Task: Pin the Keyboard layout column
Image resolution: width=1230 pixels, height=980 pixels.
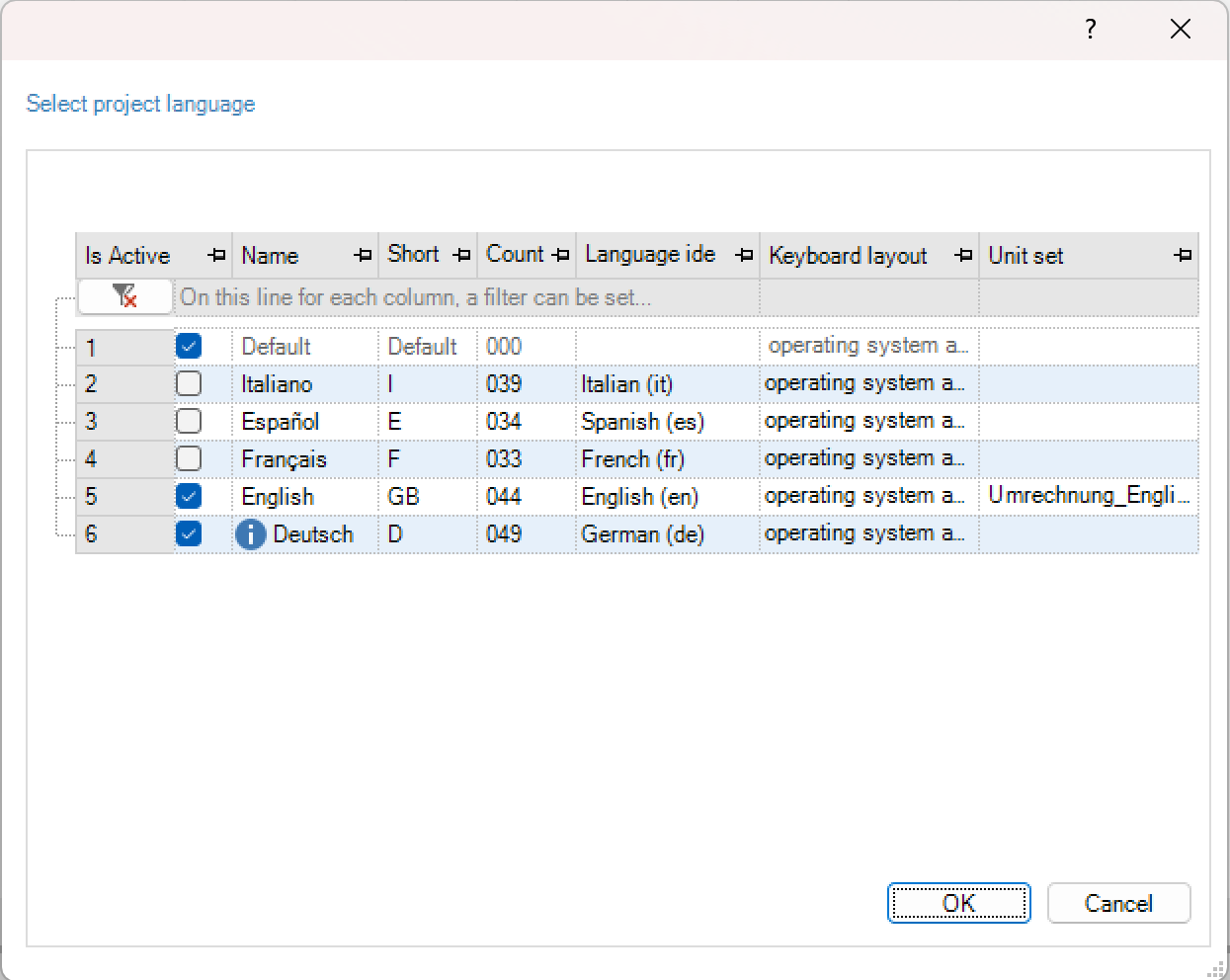Action: point(963,256)
